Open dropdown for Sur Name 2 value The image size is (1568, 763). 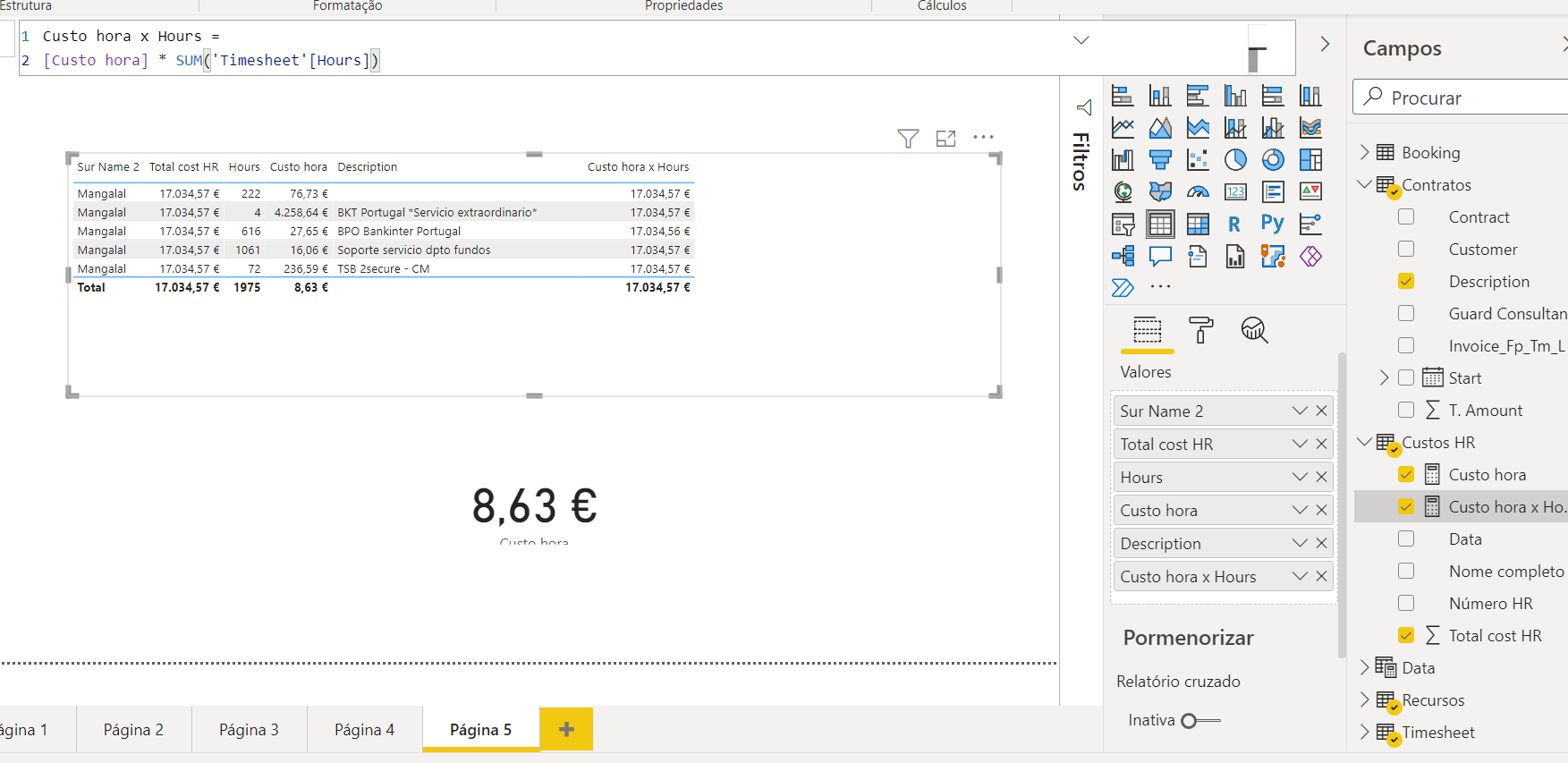tap(1300, 411)
